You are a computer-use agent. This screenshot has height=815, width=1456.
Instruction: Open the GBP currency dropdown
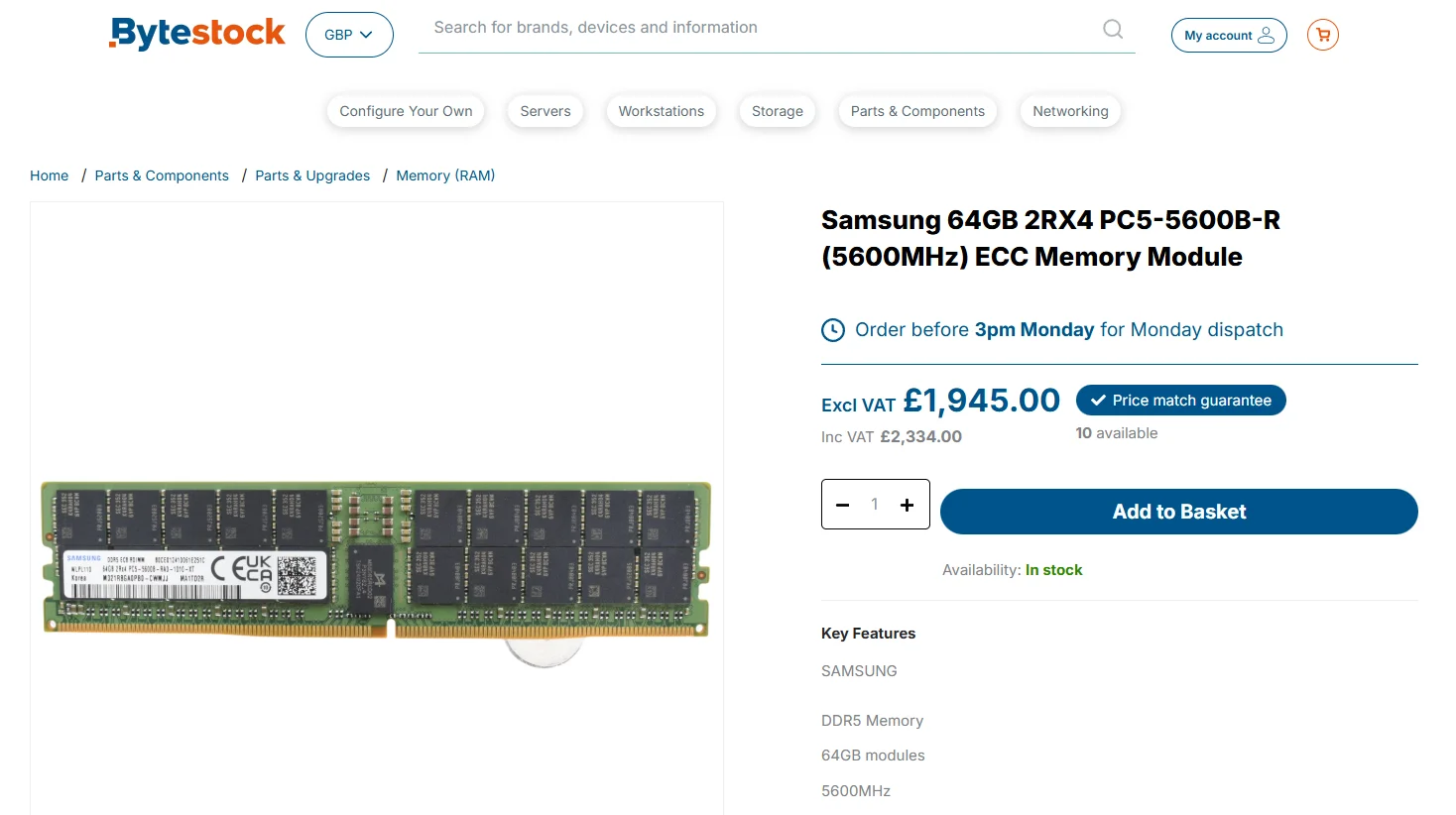[x=349, y=35]
